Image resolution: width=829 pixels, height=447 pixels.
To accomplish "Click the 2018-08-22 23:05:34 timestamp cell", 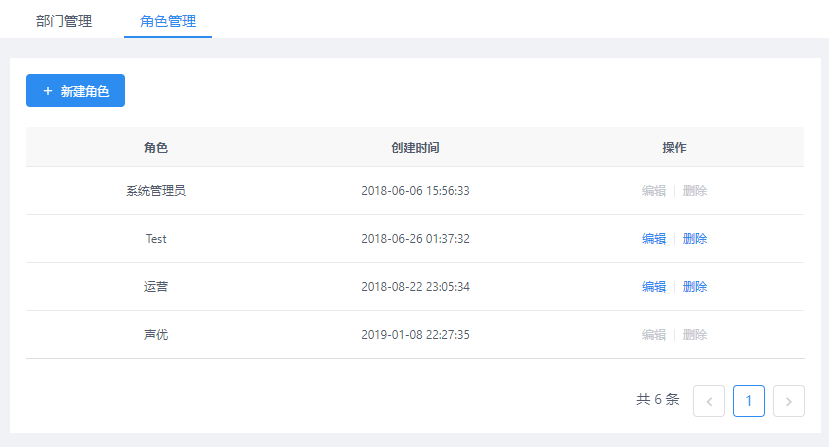I will pos(415,287).
